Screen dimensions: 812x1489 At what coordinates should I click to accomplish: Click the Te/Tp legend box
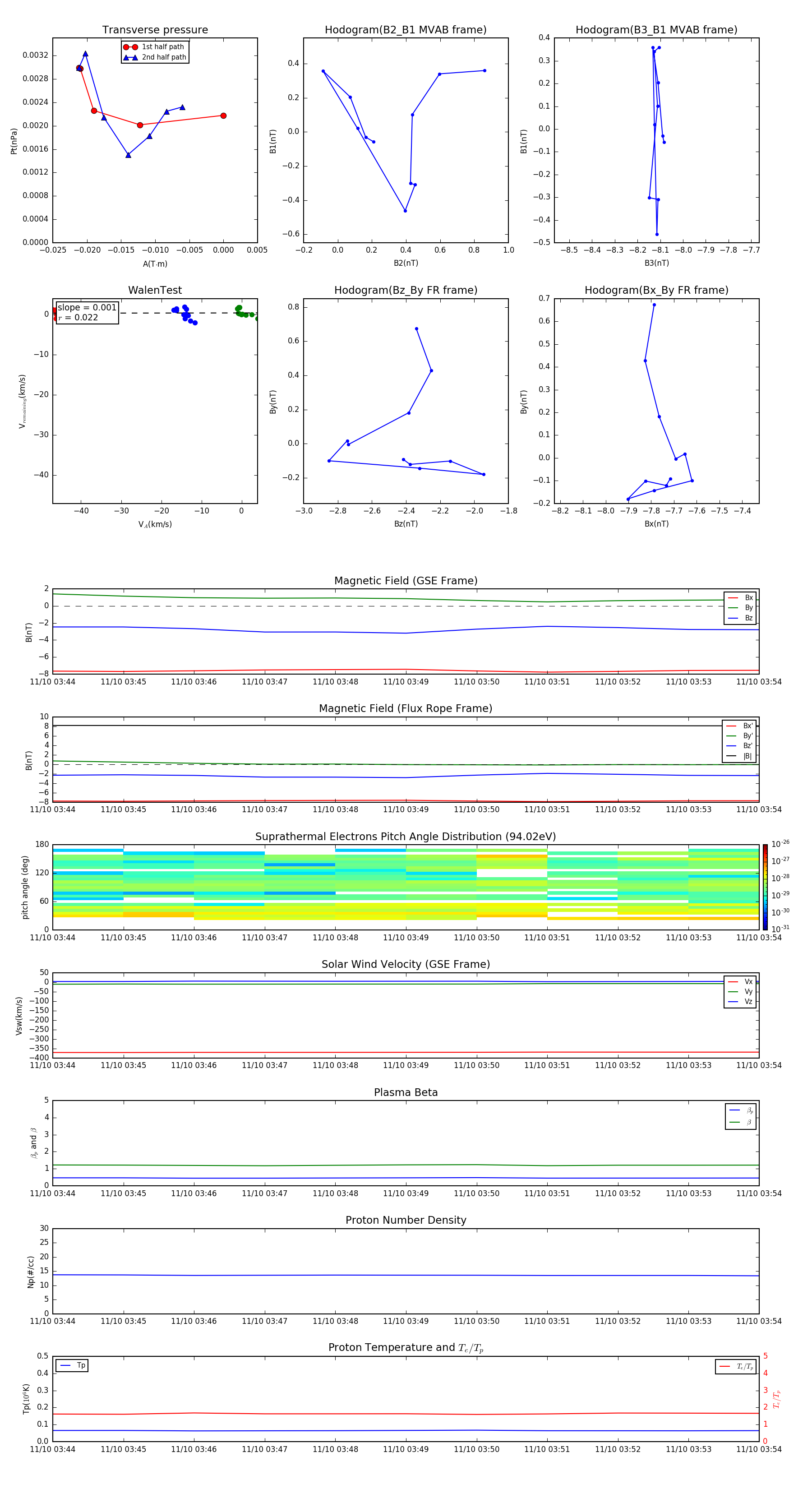pyautogui.click(x=736, y=1366)
